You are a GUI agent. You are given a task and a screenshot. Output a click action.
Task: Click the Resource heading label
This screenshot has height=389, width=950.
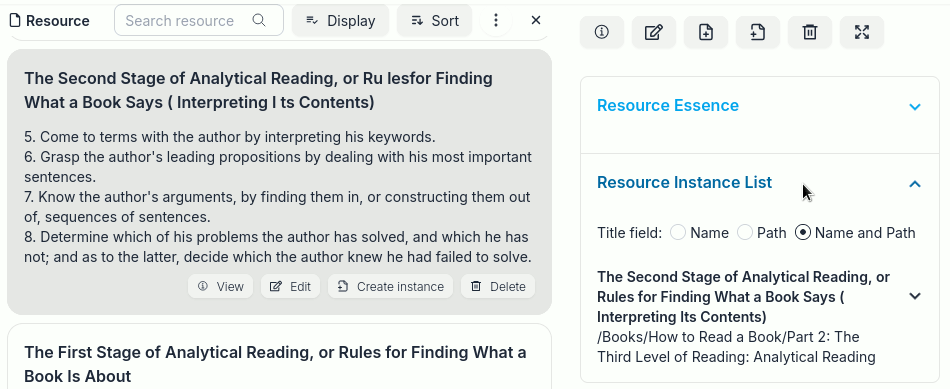click(x=58, y=21)
